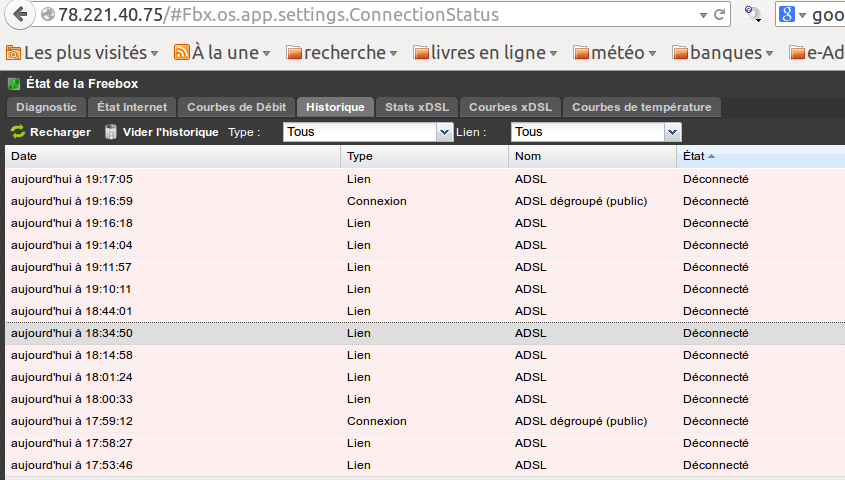
Task: Switch to the Diagnostic tab
Action: click(46, 107)
